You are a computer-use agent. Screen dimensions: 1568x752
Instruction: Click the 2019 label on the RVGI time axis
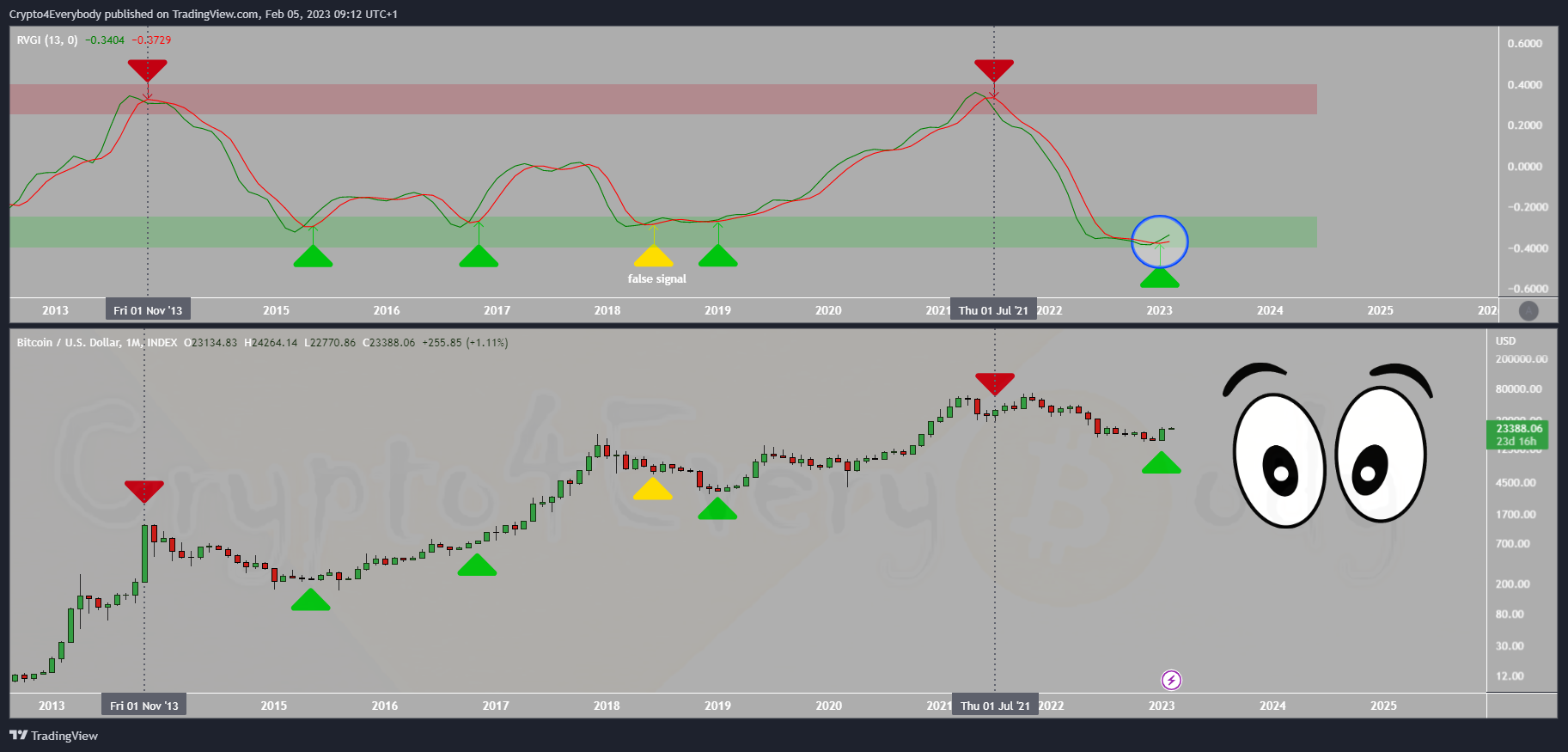pyautogui.click(x=717, y=310)
